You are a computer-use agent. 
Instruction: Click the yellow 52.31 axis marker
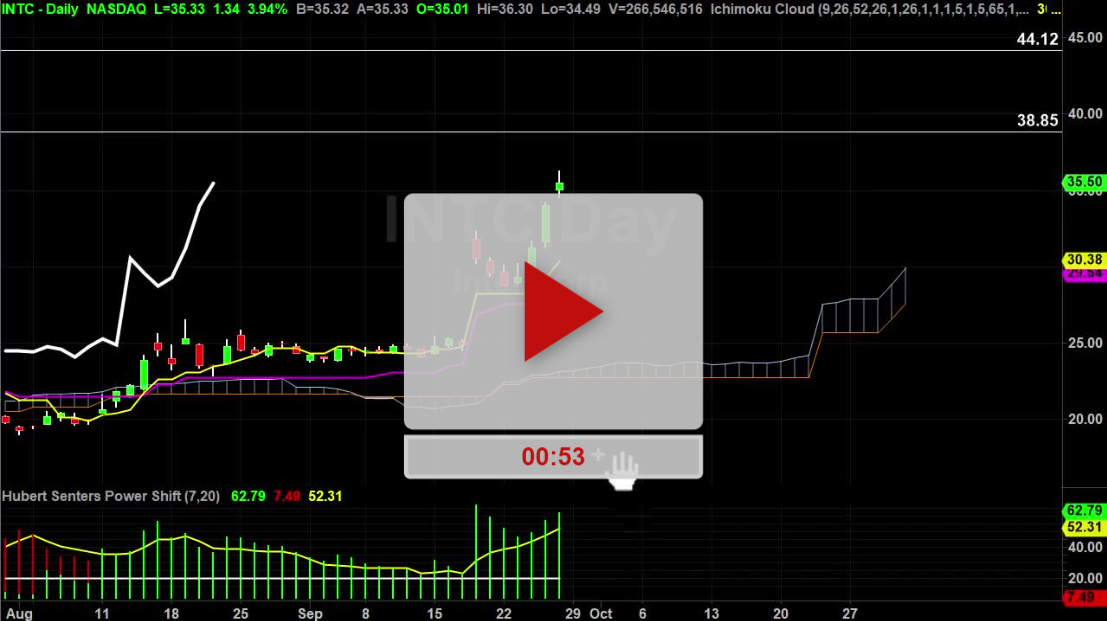point(1083,527)
